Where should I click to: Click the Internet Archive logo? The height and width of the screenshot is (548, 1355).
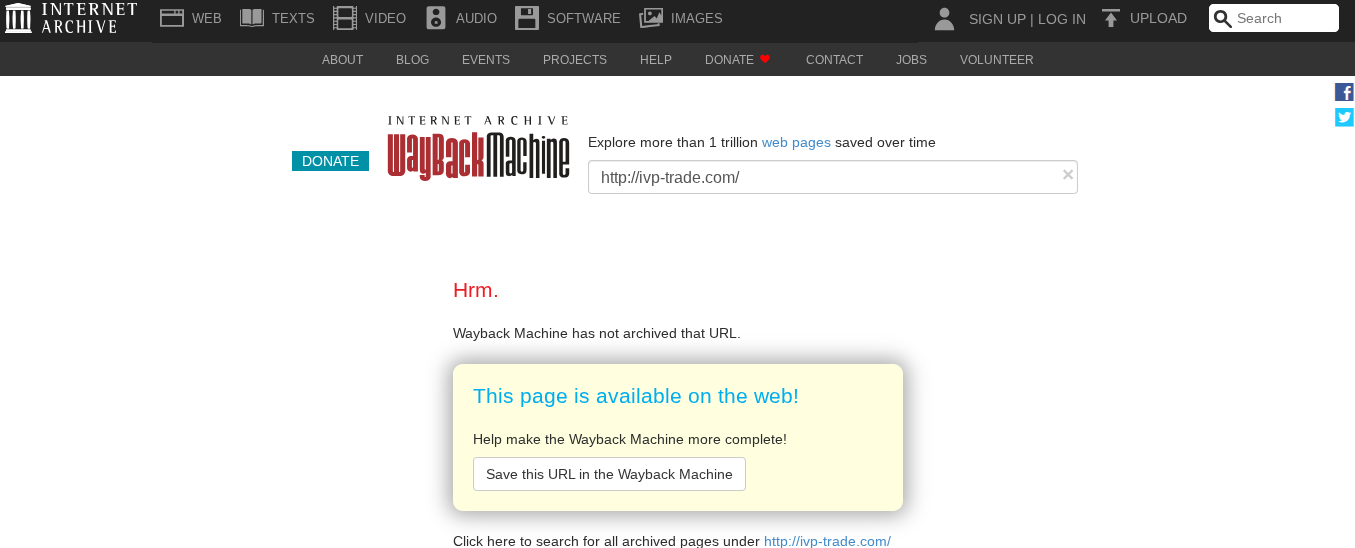[x=71, y=18]
